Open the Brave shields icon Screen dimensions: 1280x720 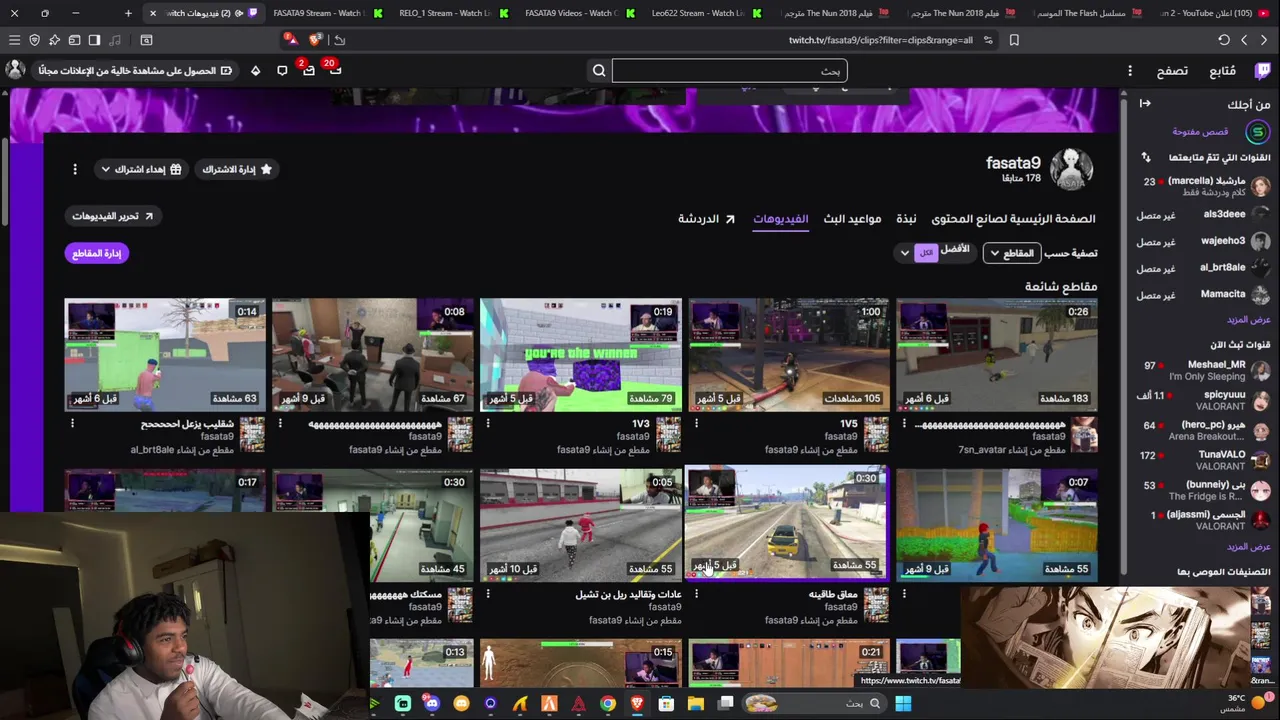(x=315, y=40)
